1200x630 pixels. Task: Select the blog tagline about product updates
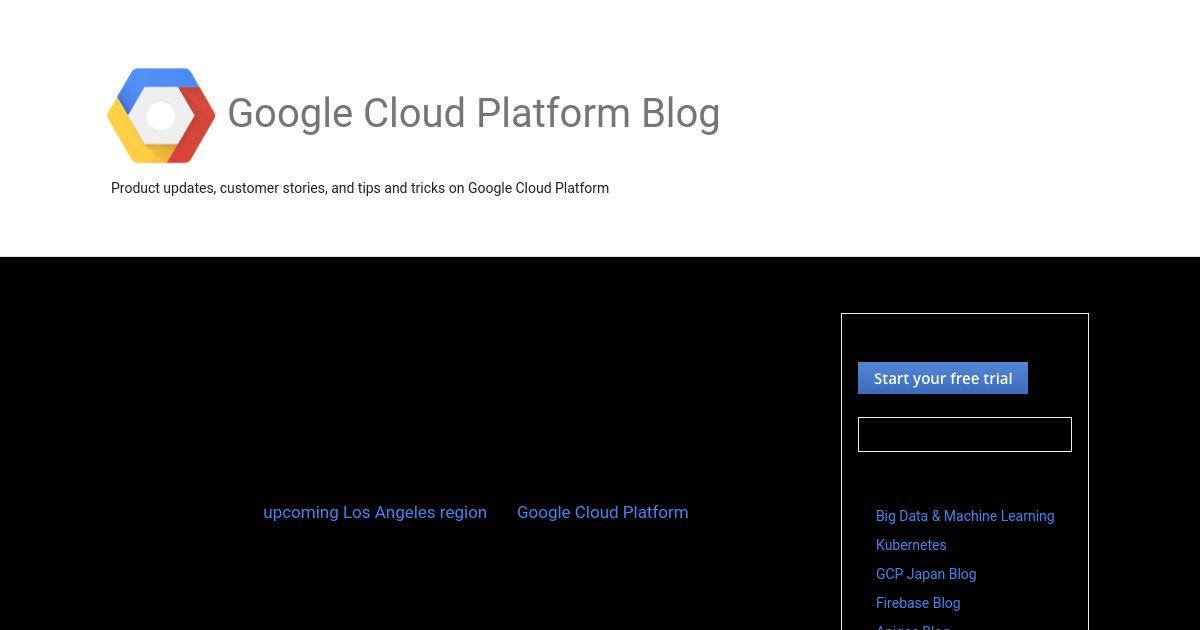click(x=360, y=188)
